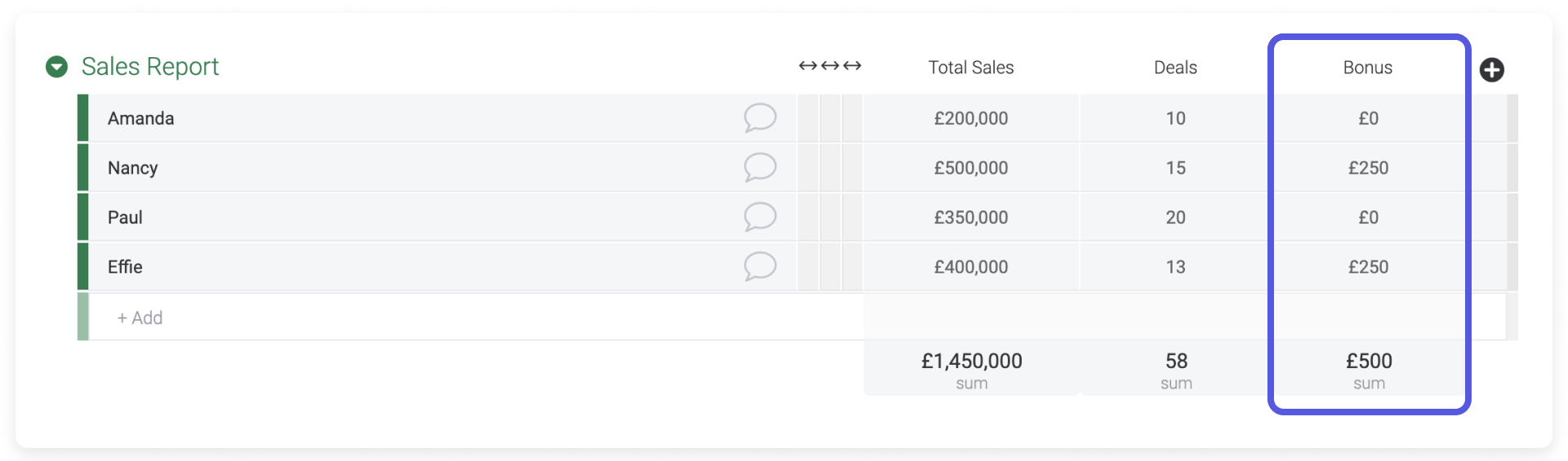Click the Sales Report group title
The height and width of the screenshot is (461, 1568).
click(x=150, y=66)
